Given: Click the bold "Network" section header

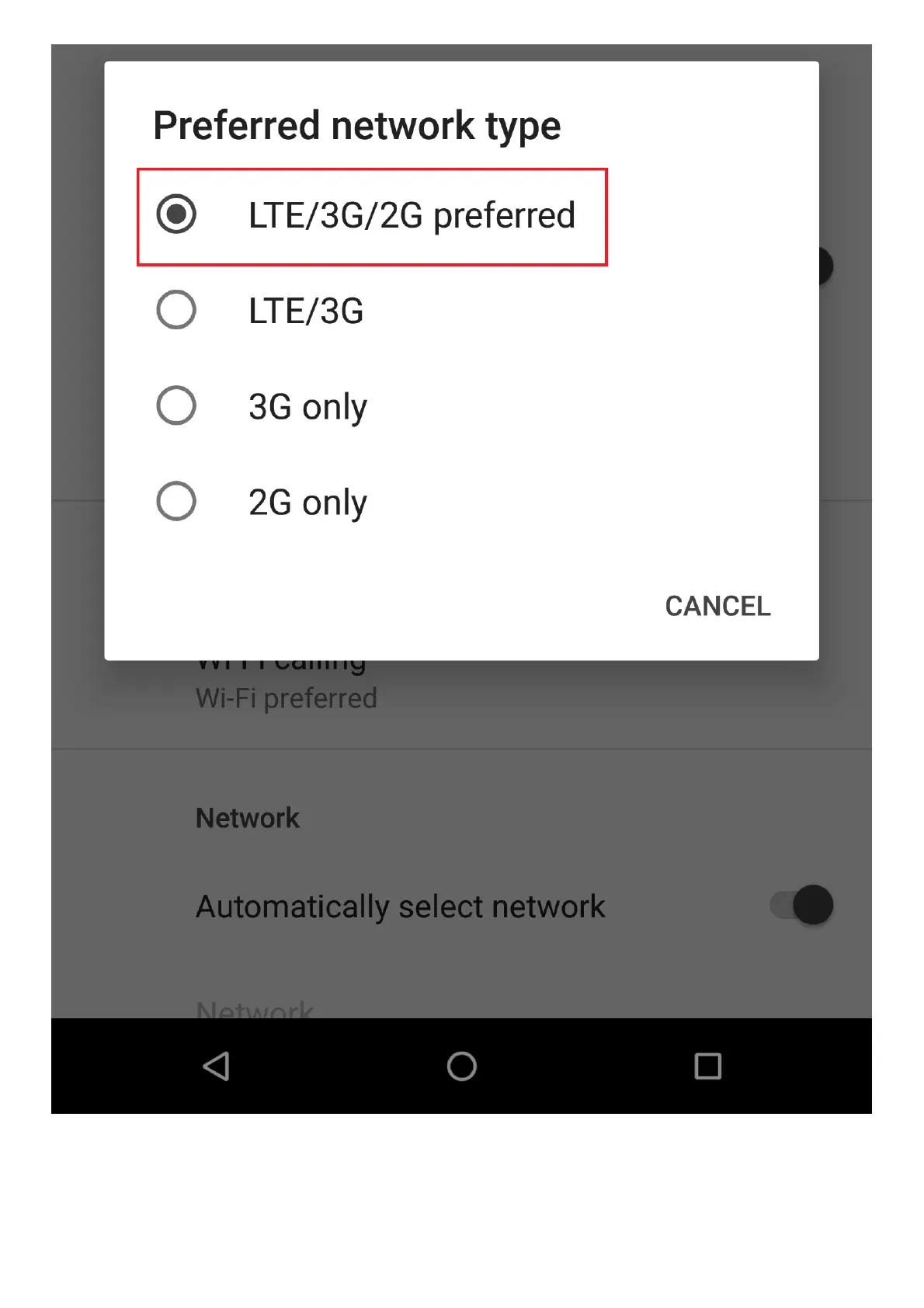Looking at the screenshot, I should click(247, 818).
